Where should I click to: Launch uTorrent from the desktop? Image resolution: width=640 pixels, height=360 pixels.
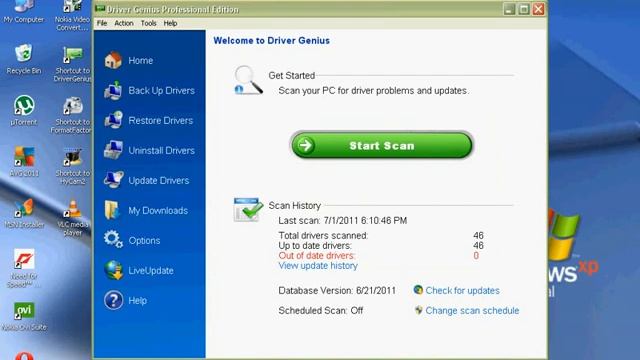point(24,110)
